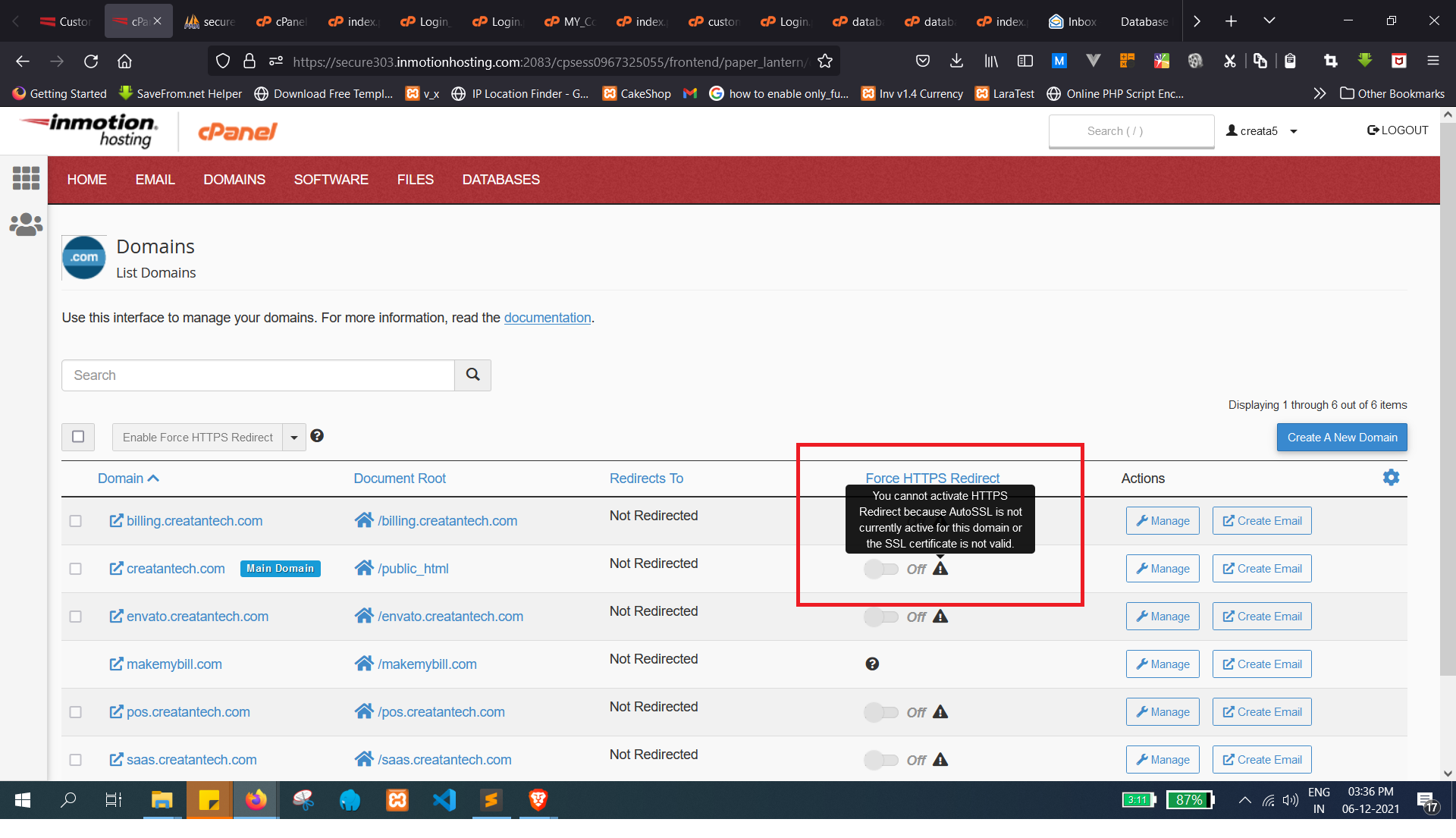The width and height of the screenshot is (1456, 838).
Task: Open the HOME menu in the navigation bar
Action: [x=87, y=180]
